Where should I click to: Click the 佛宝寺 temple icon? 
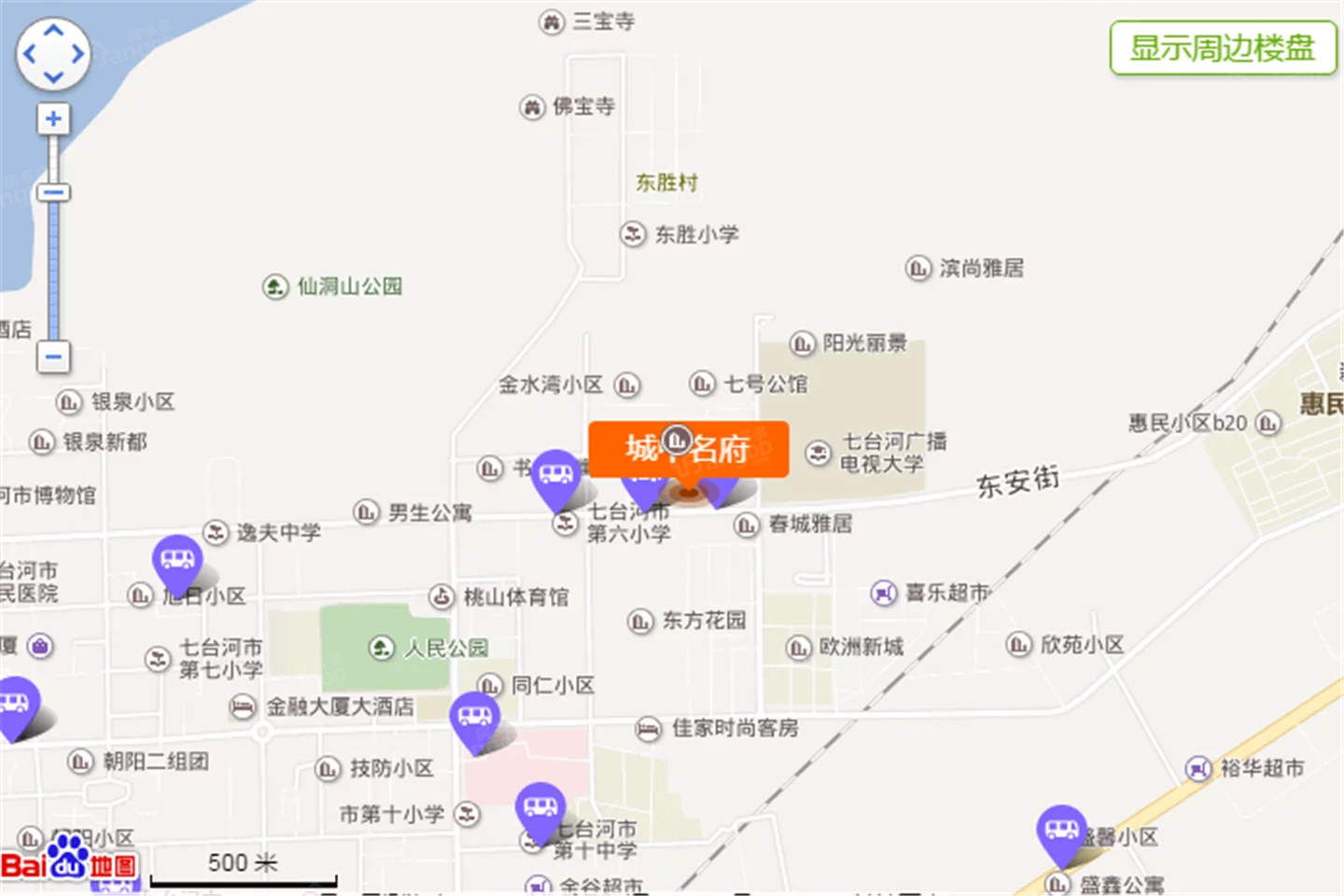(532, 107)
